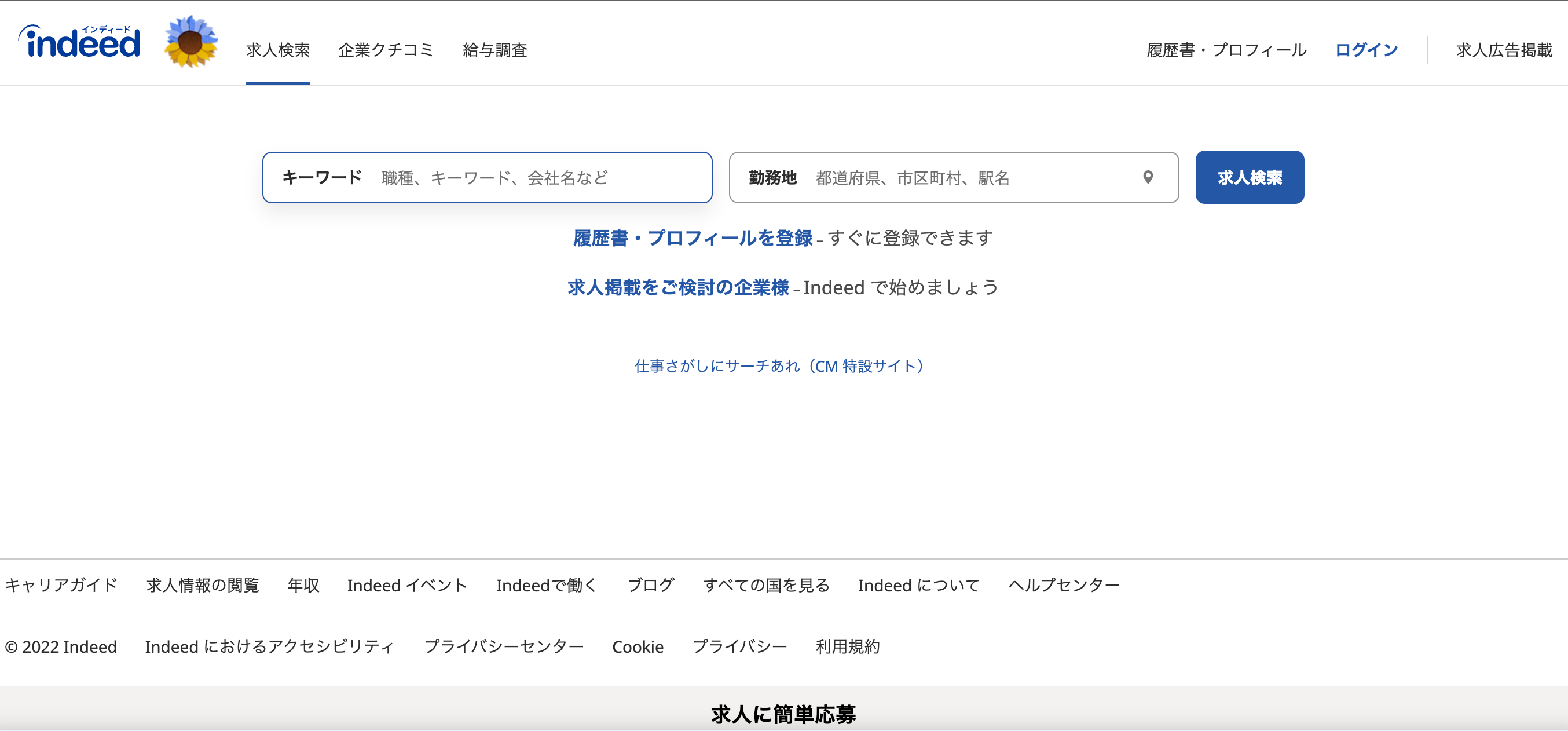
Task: Open the 企業クチコミ tab
Action: [x=385, y=50]
